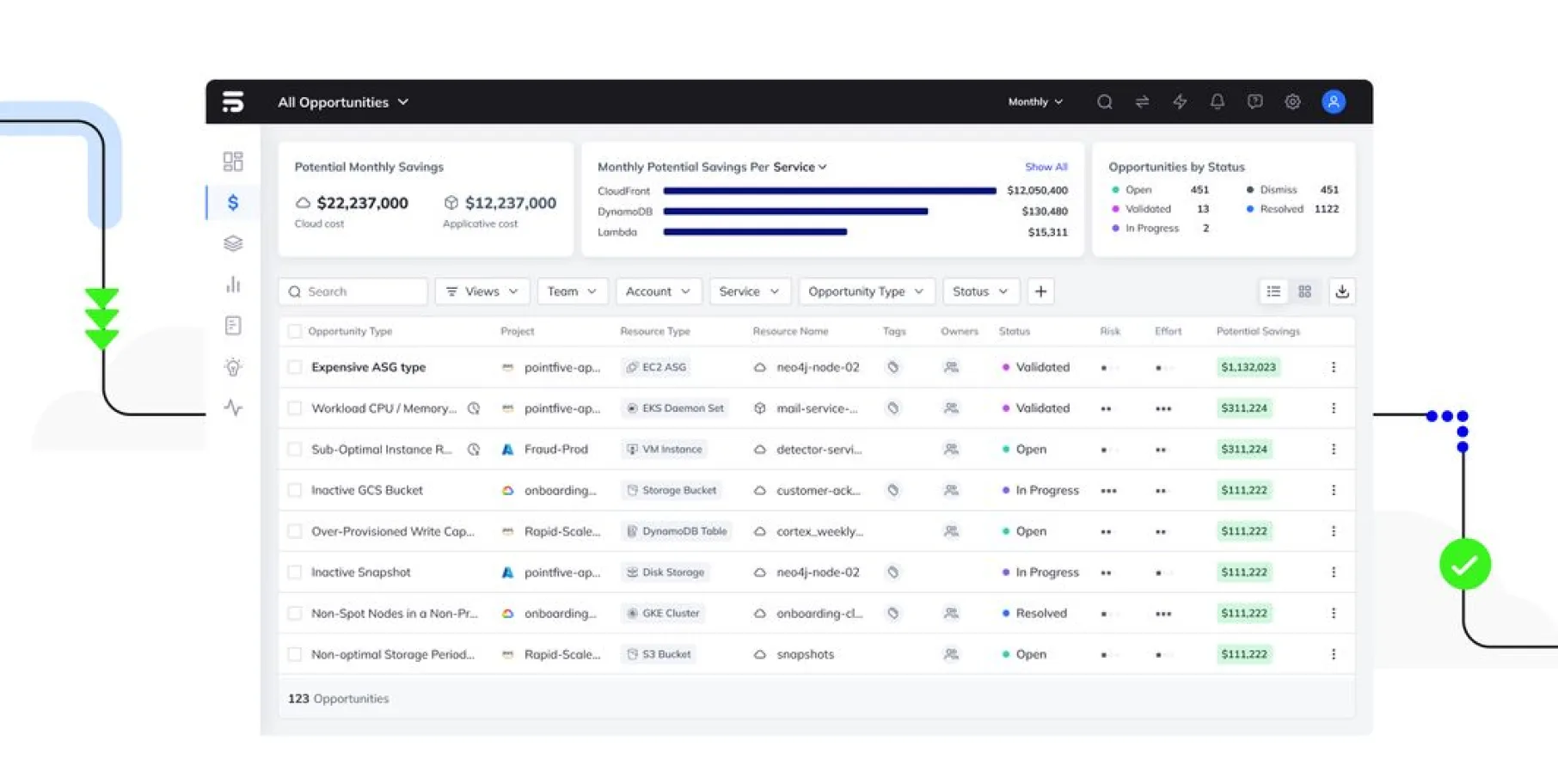Image resolution: width=1558 pixels, height=784 pixels.
Task: Switch to grid view layout icon
Action: pos(1304,291)
